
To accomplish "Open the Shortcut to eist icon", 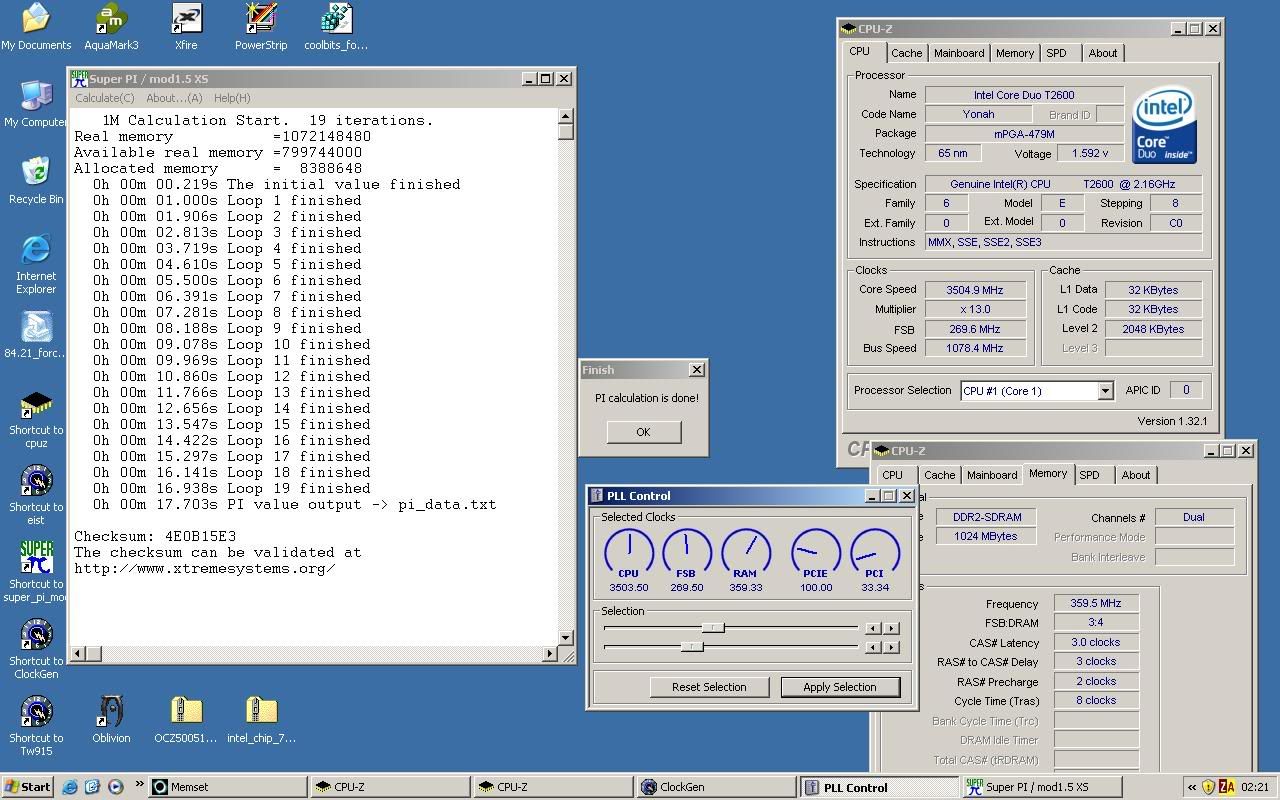I will coord(36,495).
